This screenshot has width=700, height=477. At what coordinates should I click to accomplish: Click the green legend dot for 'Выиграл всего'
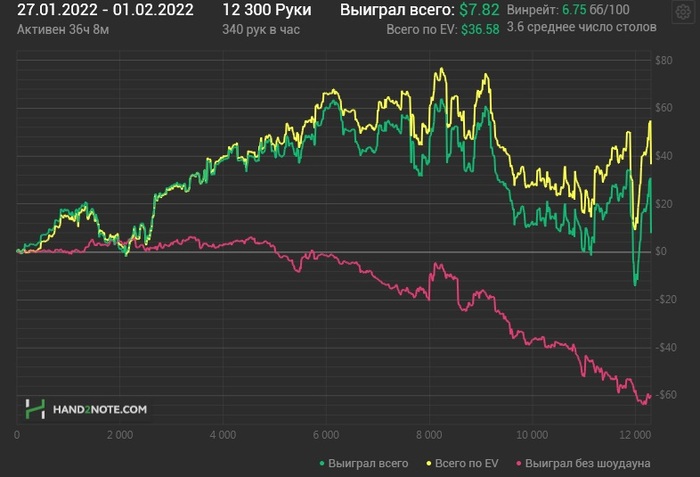322,464
